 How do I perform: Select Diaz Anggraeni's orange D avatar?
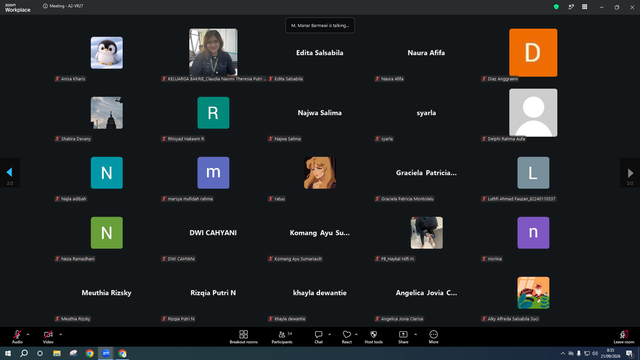(x=533, y=53)
